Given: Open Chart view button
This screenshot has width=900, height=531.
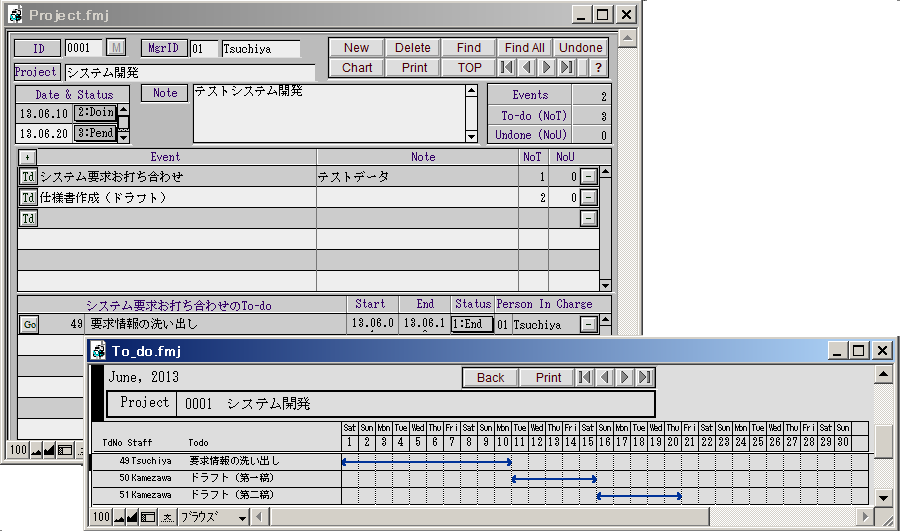Looking at the screenshot, I should pos(356,68).
